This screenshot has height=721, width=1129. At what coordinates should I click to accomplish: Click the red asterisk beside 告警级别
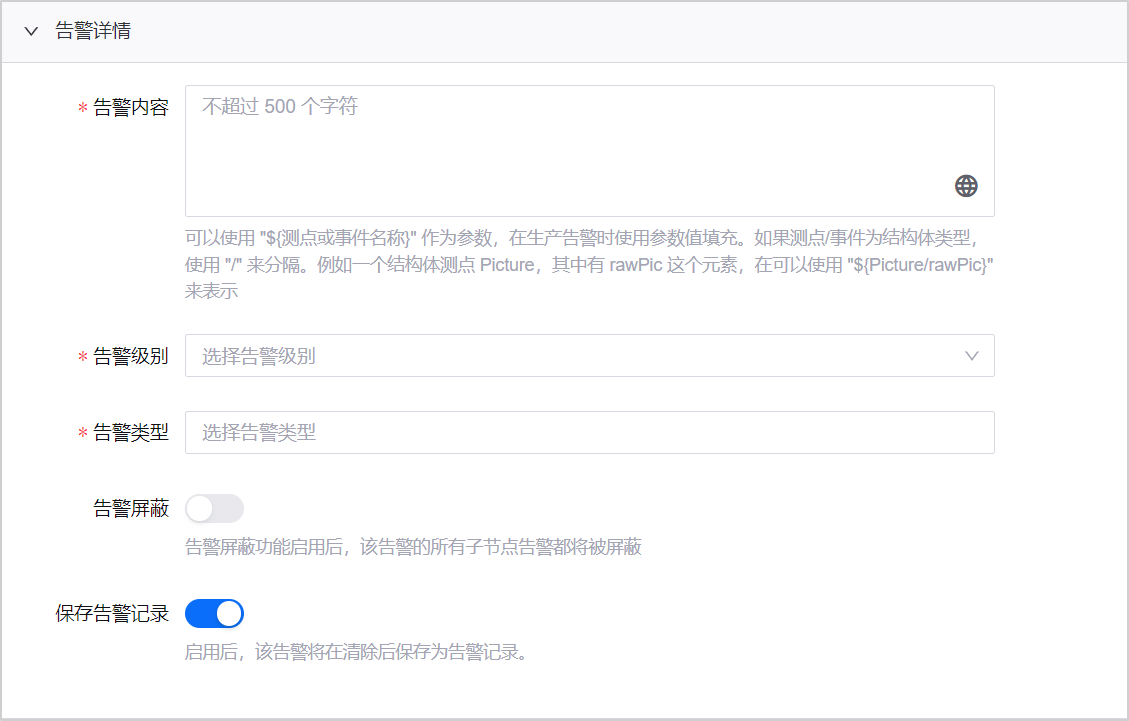[x=83, y=358]
